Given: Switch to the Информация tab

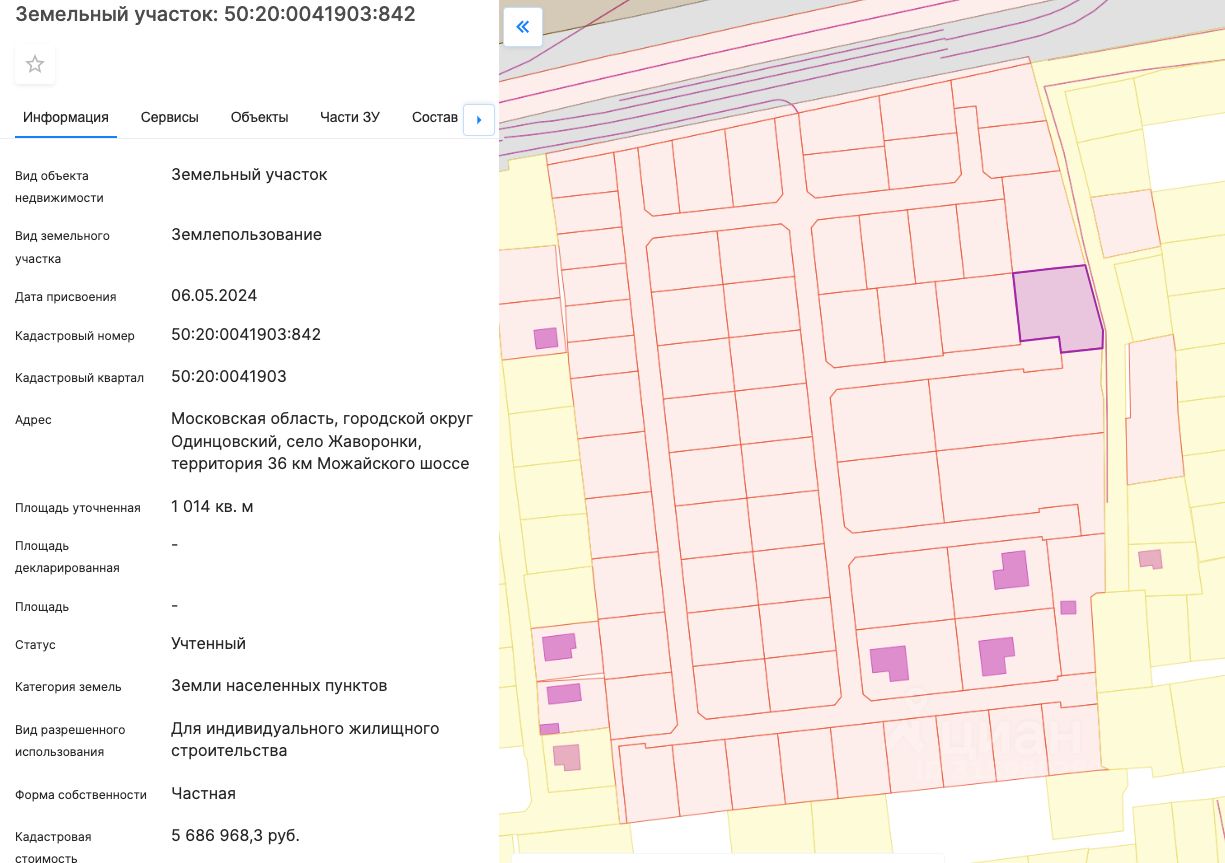Looking at the screenshot, I should coord(66,117).
